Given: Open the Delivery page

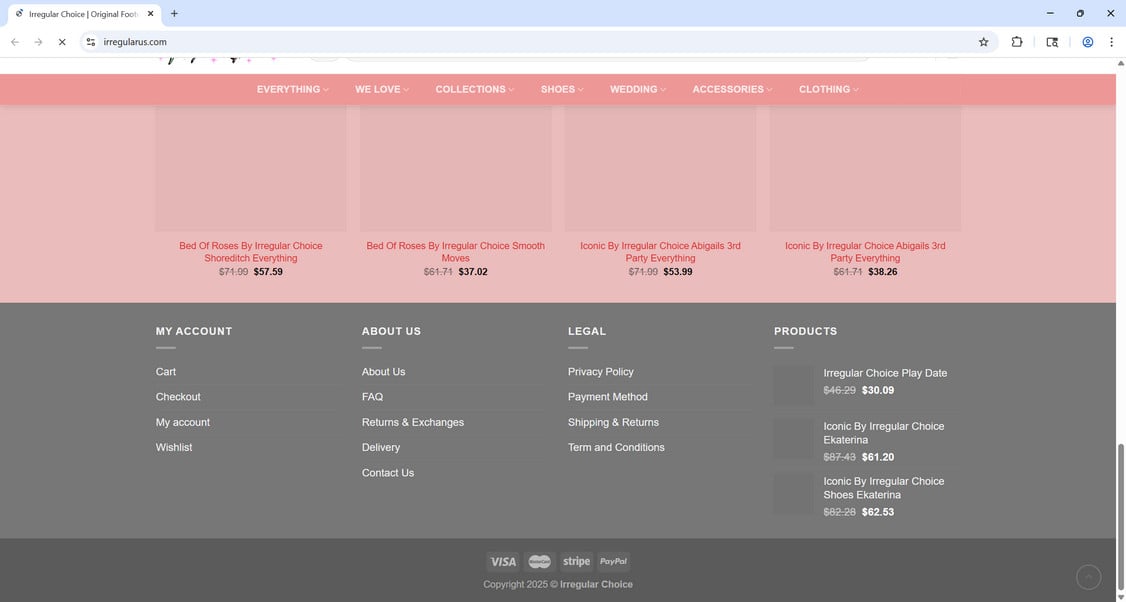Looking at the screenshot, I should point(381,447).
